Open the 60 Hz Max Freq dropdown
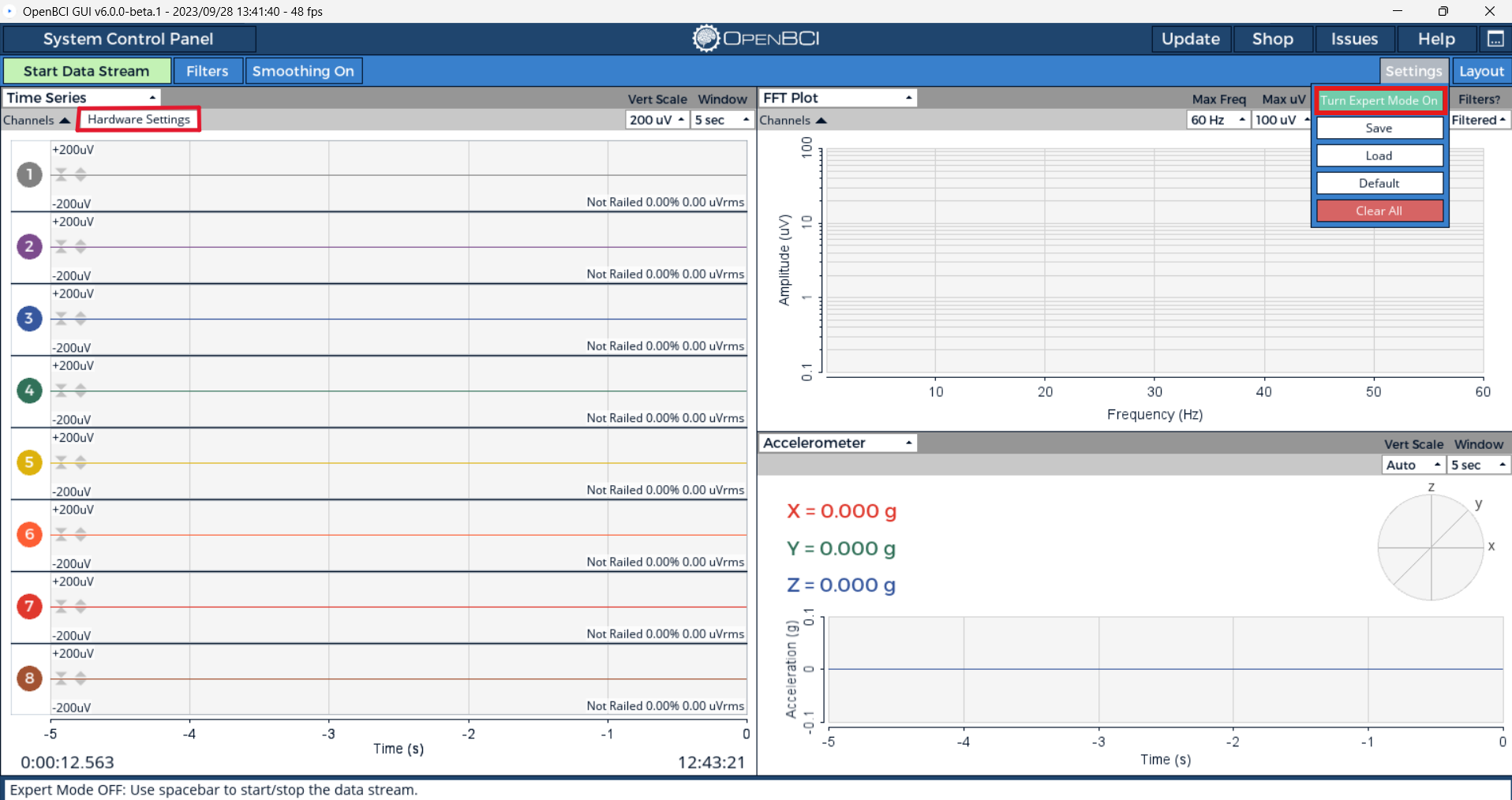The image size is (1512, 800). point(1218,120)
